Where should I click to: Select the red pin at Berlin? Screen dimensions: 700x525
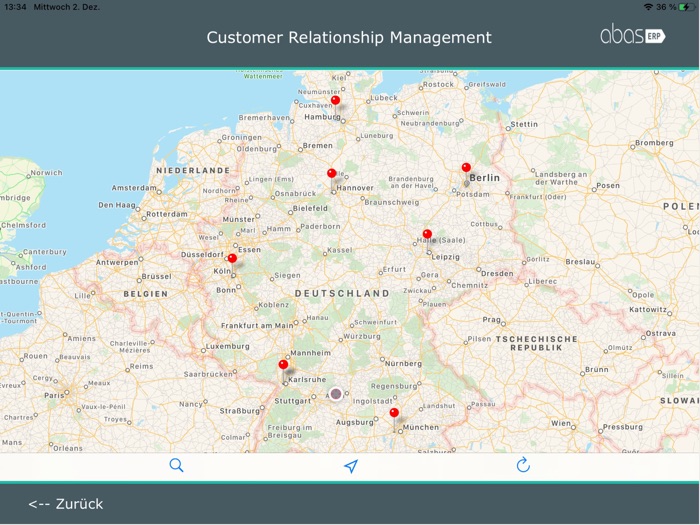coord(466,167)
